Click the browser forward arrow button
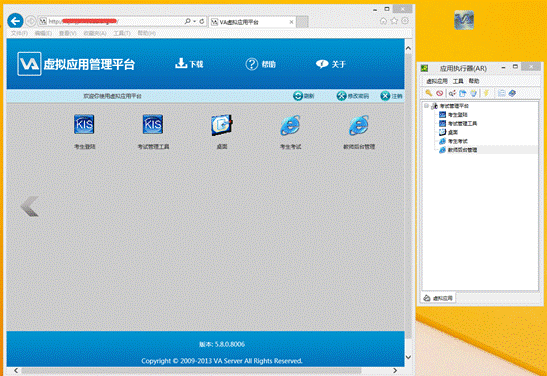Screen dimensions: 547x376 [x=31, y=22]
